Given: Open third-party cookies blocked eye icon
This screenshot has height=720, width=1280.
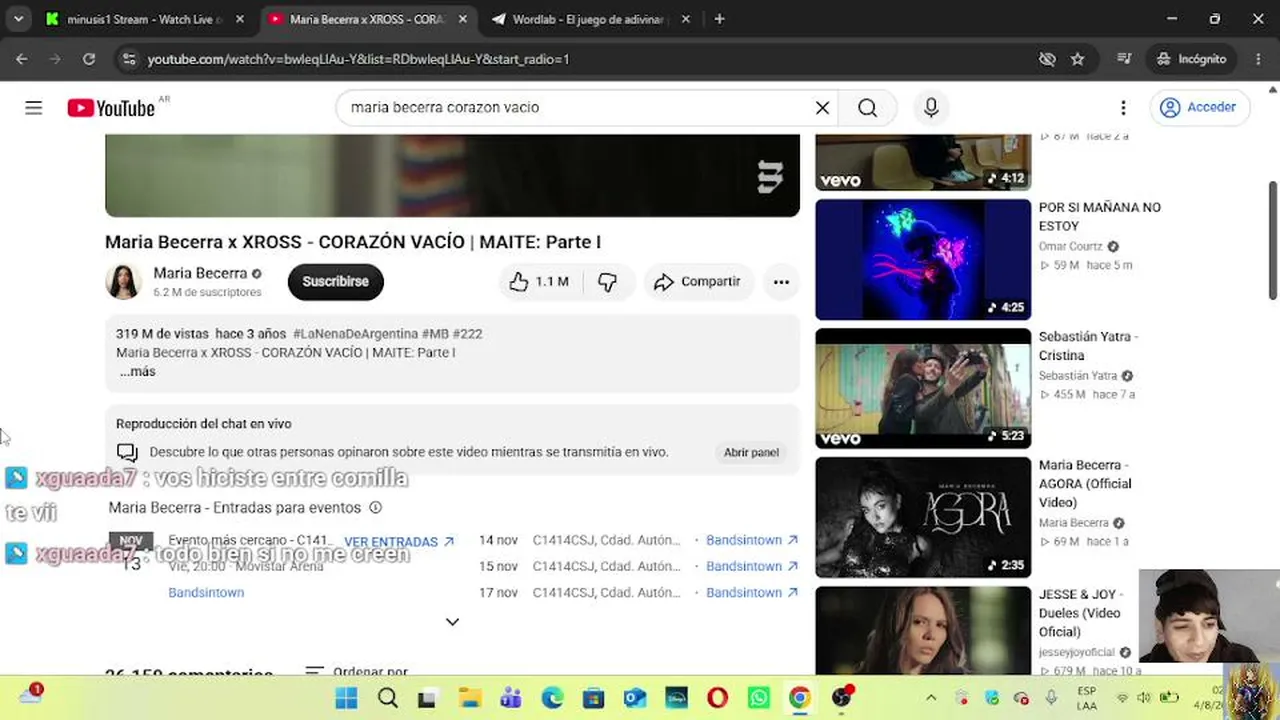Looking at the screenshot, I should (x=1047, y=59).
